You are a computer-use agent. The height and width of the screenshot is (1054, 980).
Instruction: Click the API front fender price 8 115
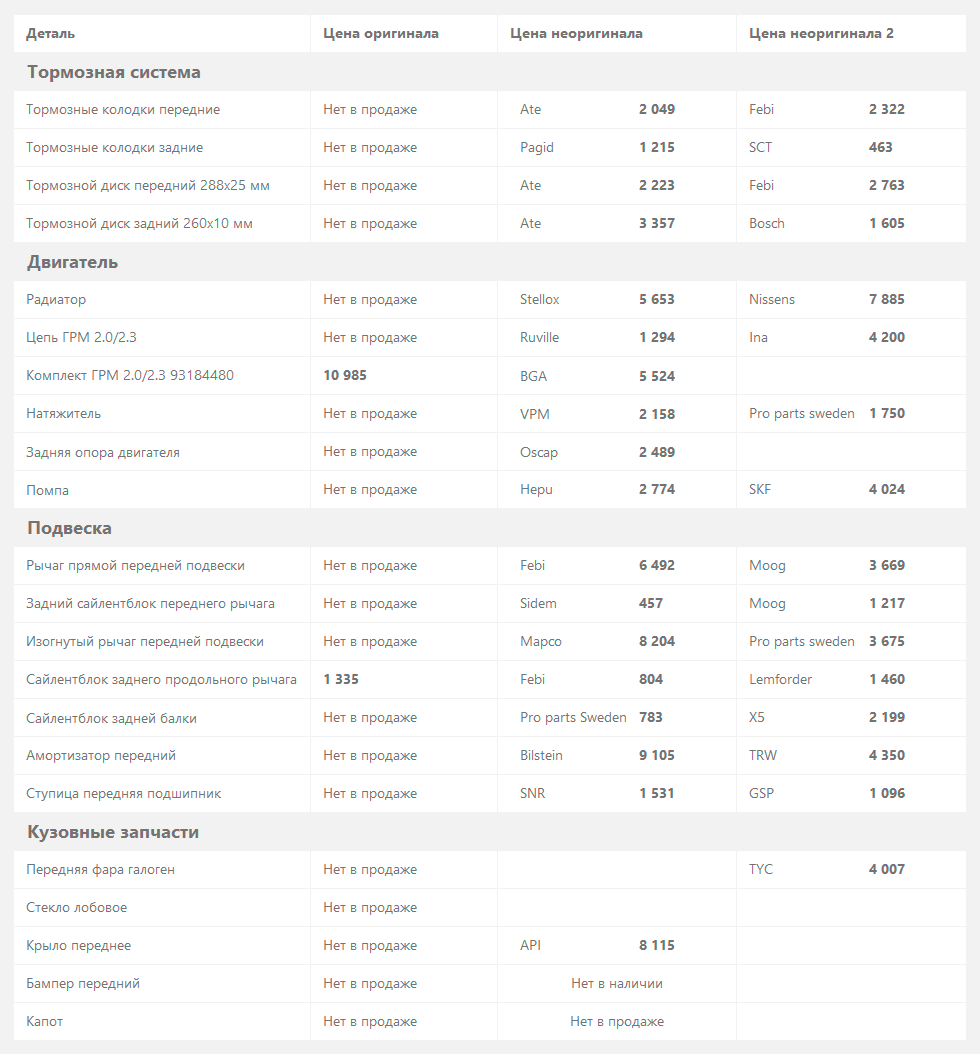(656, 946)
